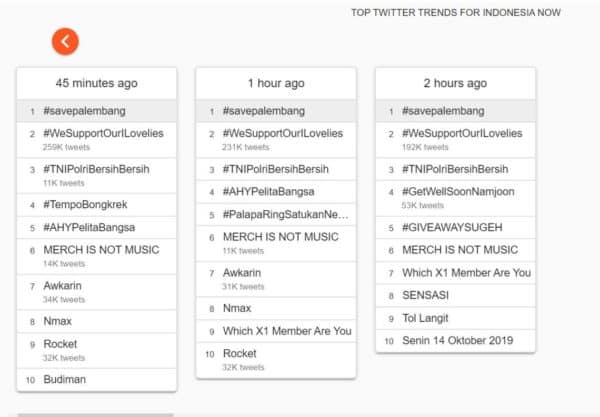Open Rocket in 1 hour ago list

point(240,354)
